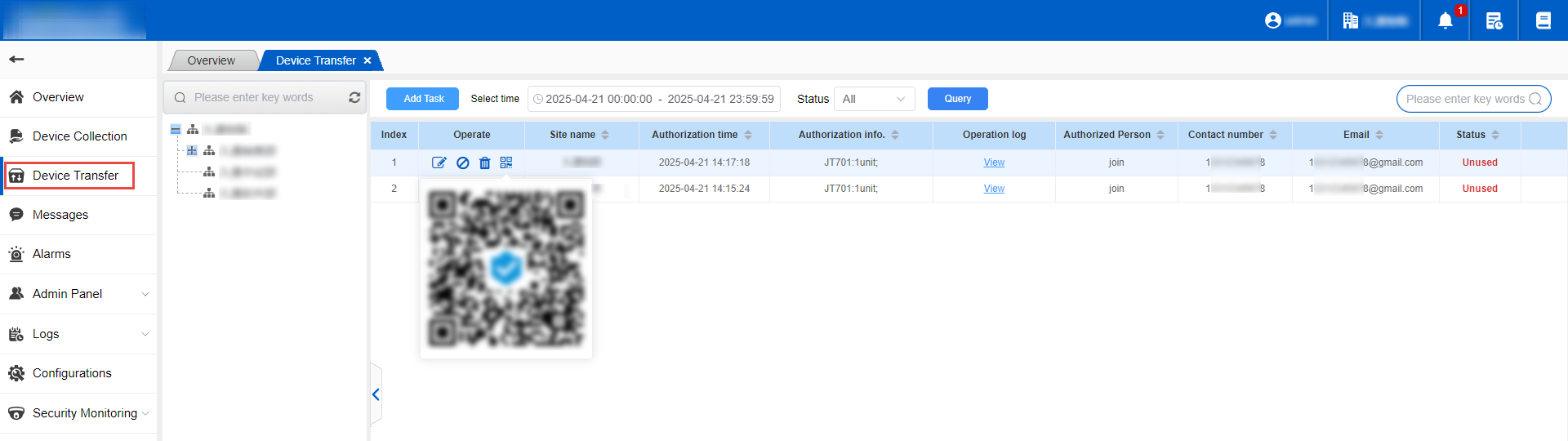Switch to the Overview tab

click(211, 60)
